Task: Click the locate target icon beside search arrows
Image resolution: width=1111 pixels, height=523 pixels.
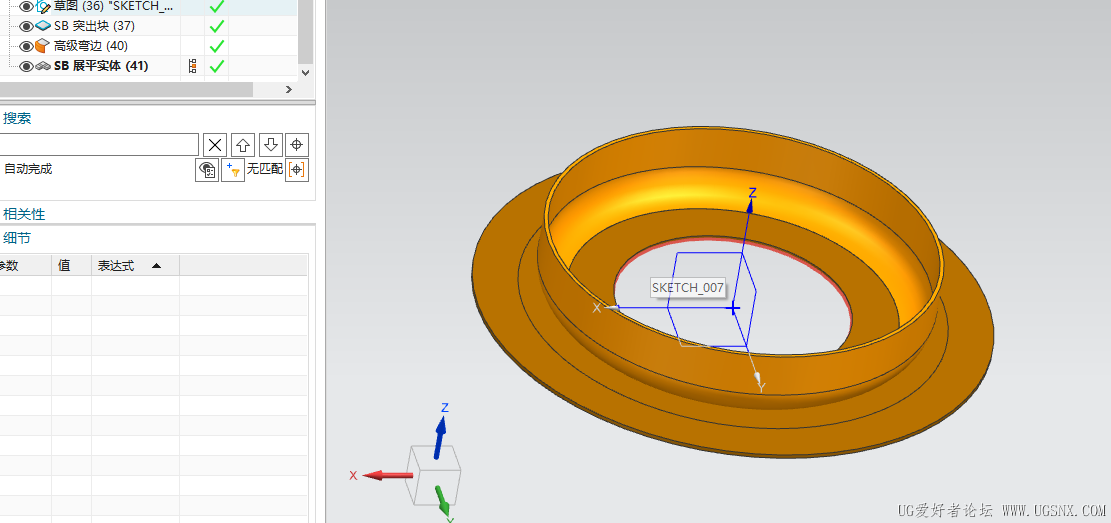Action: coord(297,145)
